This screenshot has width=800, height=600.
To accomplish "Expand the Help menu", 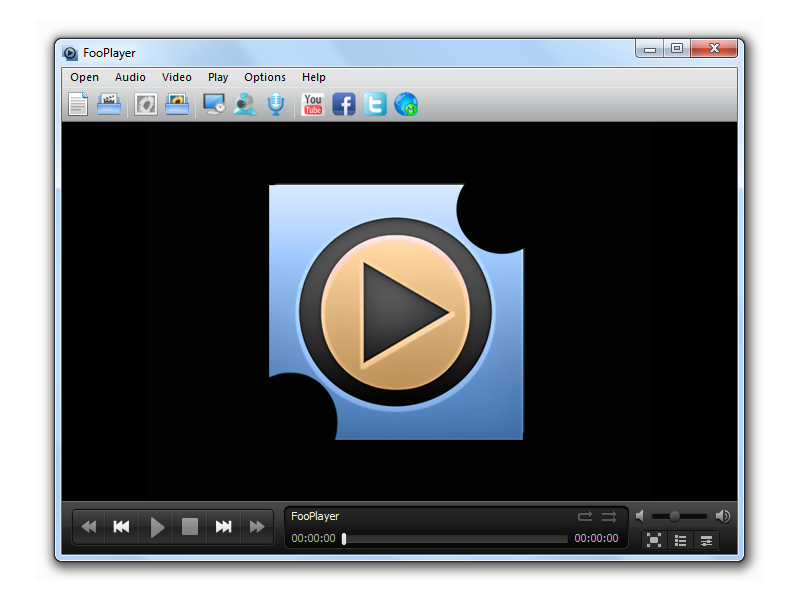I will click(x=314, y=77).
